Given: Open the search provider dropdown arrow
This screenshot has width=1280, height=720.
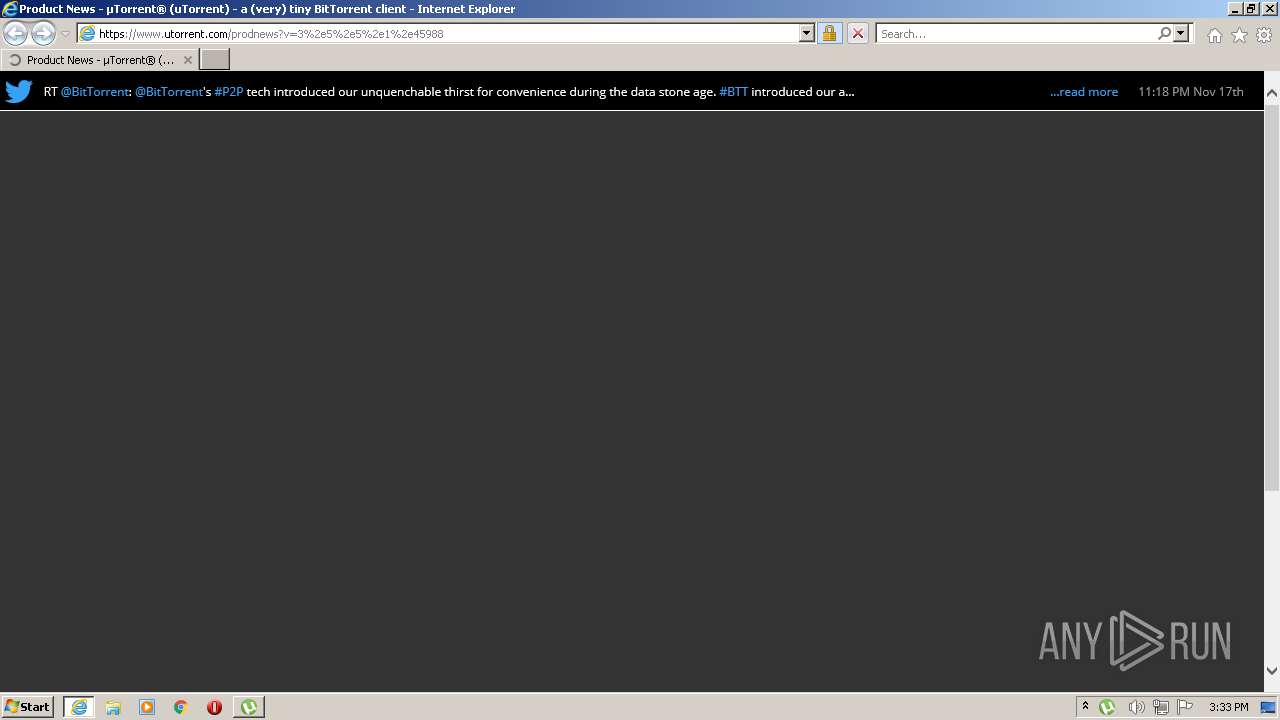Looking at the screenshot, I should coord(1181,33).
